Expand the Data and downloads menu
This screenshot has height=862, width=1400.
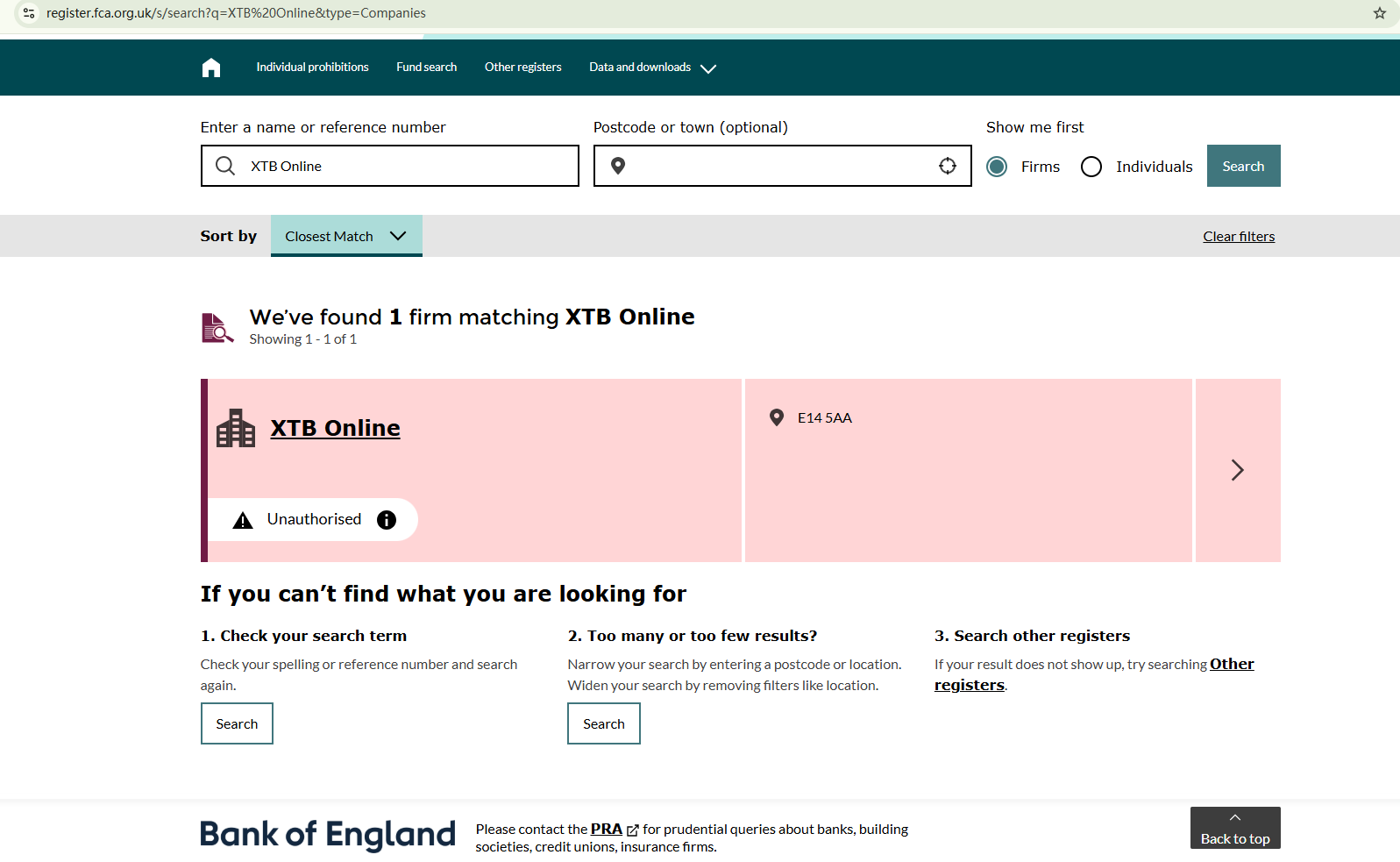pos(652,68)
